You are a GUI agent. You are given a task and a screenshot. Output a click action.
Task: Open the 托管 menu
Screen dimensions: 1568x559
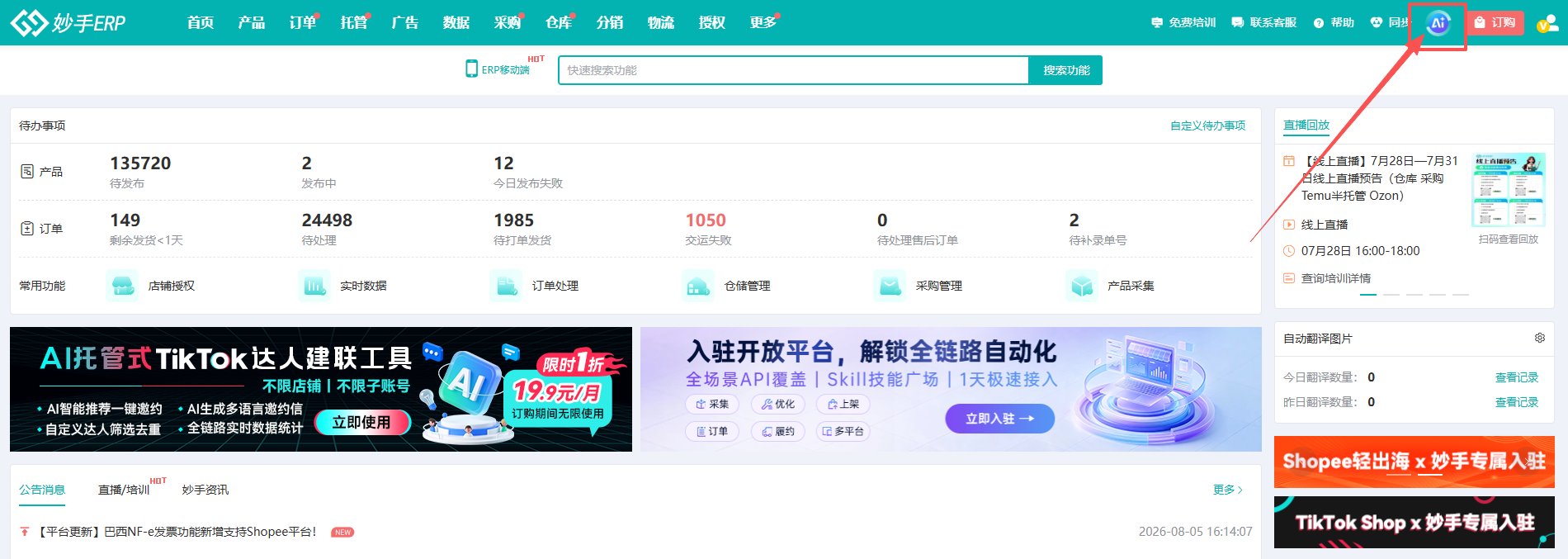354,22
